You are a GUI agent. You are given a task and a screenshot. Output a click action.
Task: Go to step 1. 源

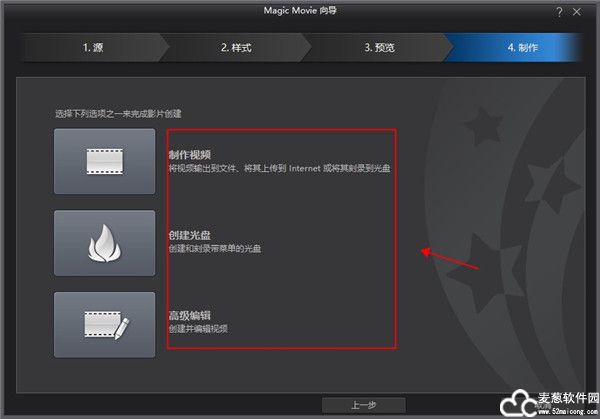(93, 47)
